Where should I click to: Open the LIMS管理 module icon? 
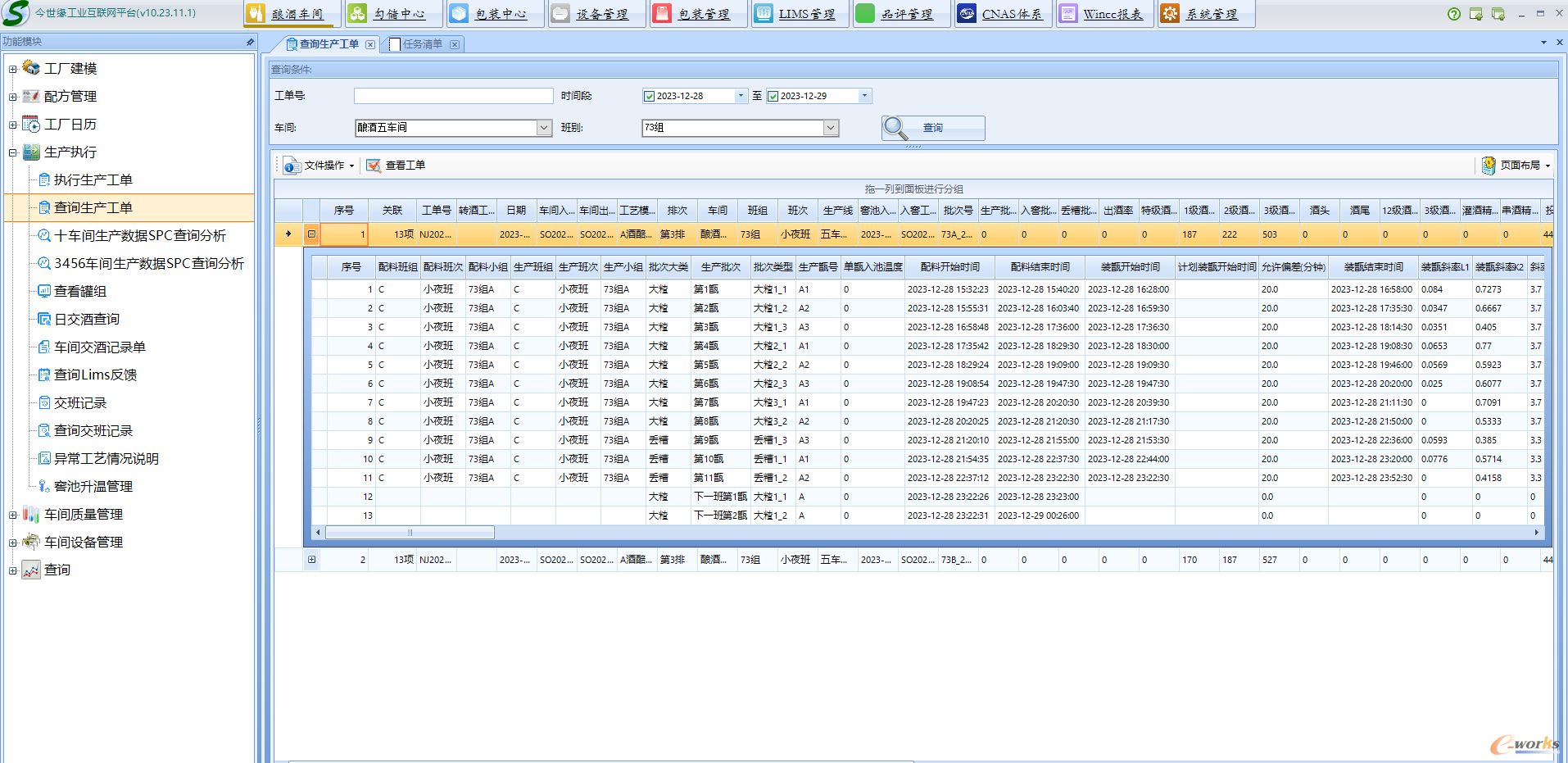[x=764, y=14]
